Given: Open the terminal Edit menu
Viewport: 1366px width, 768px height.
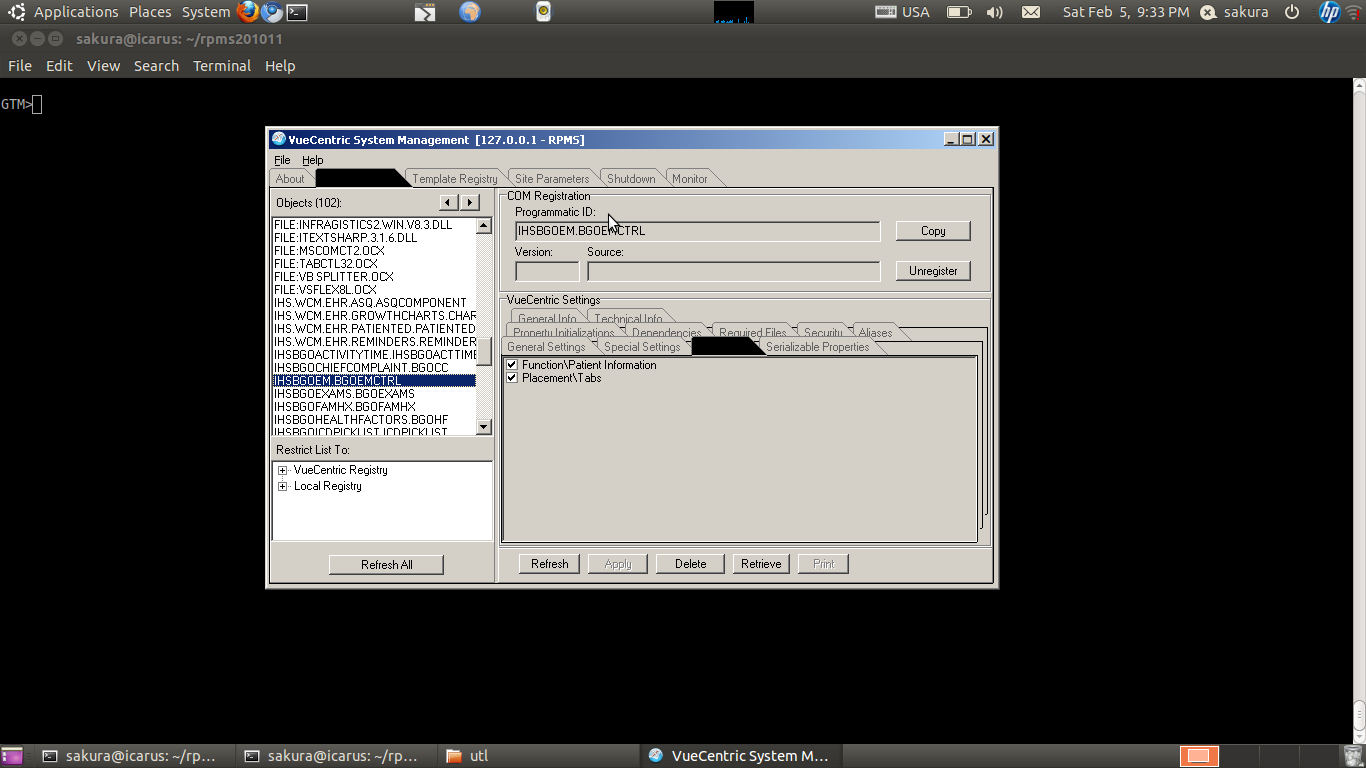Looking at the screenshot, I should click(59, 66).
